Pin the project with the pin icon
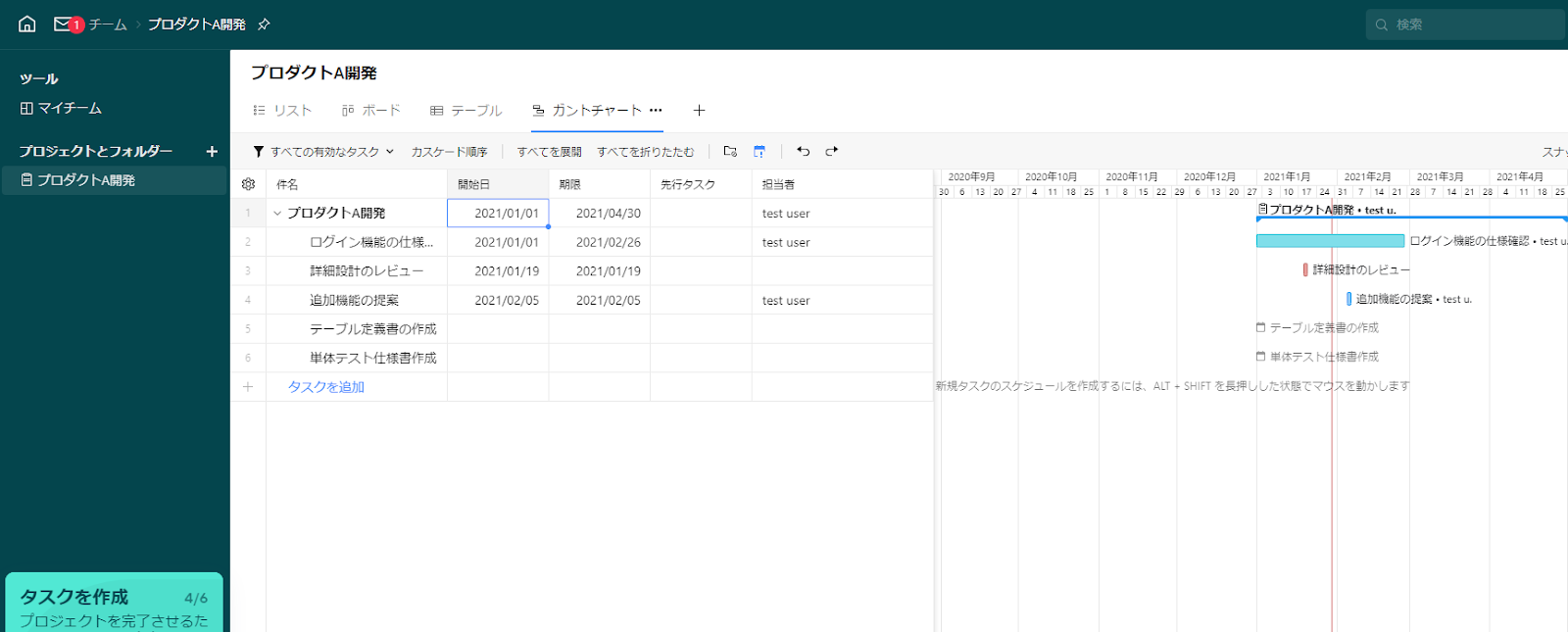This screenshot has width=1568, height=632. coord(264,24)
